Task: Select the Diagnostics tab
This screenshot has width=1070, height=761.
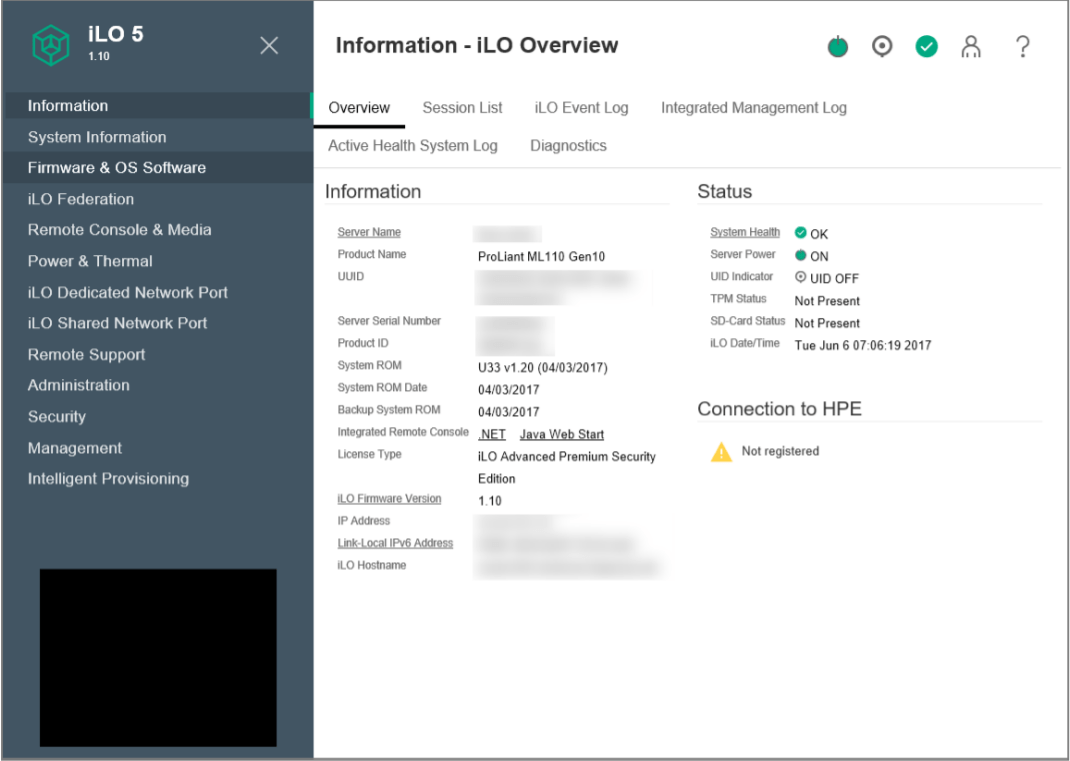Action: click(568, 146)
